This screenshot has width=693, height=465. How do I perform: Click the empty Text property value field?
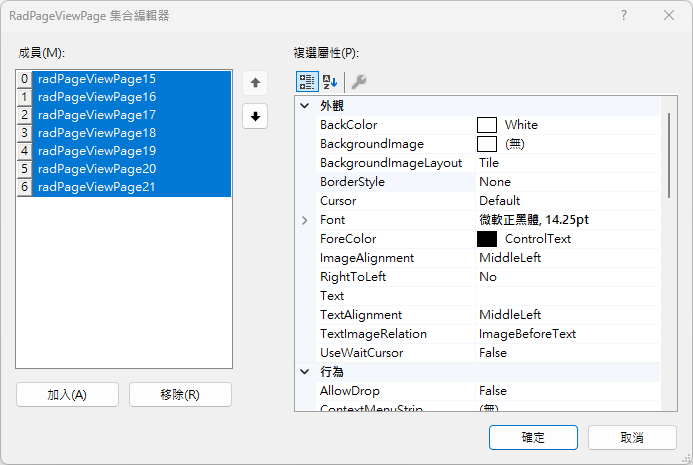(568, 296)
